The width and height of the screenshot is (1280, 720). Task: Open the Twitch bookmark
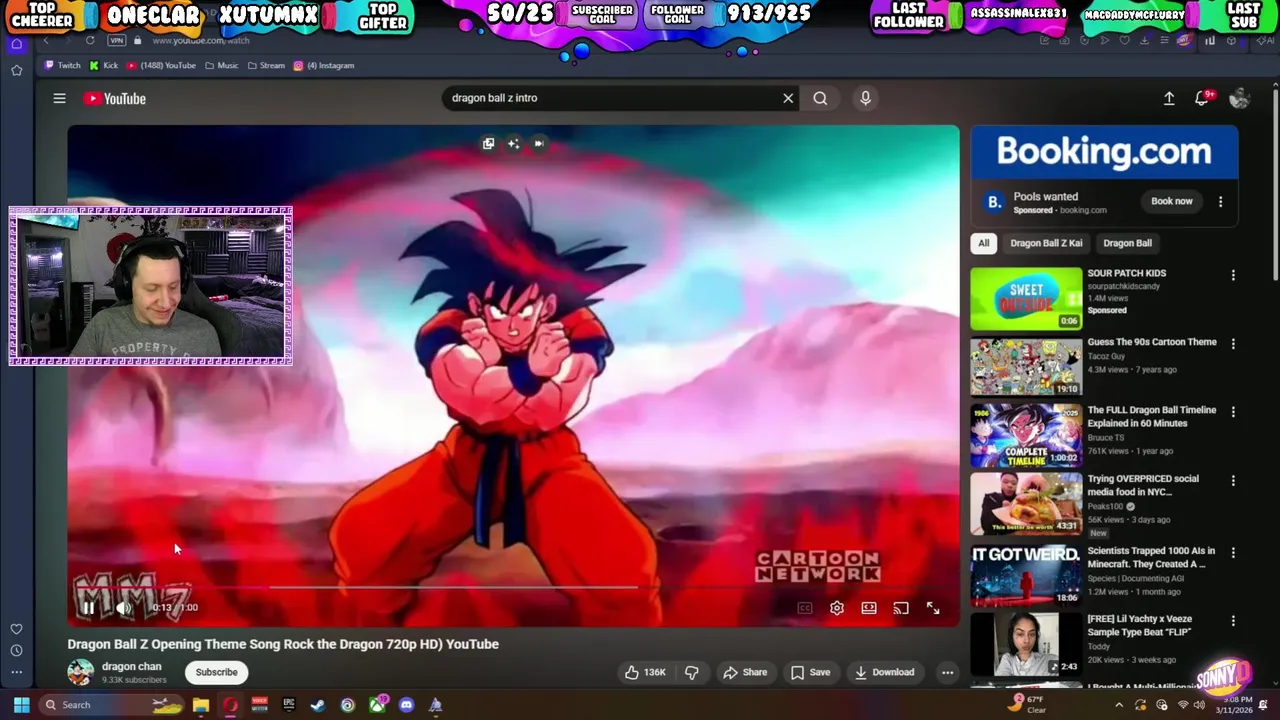pos(62,65)
